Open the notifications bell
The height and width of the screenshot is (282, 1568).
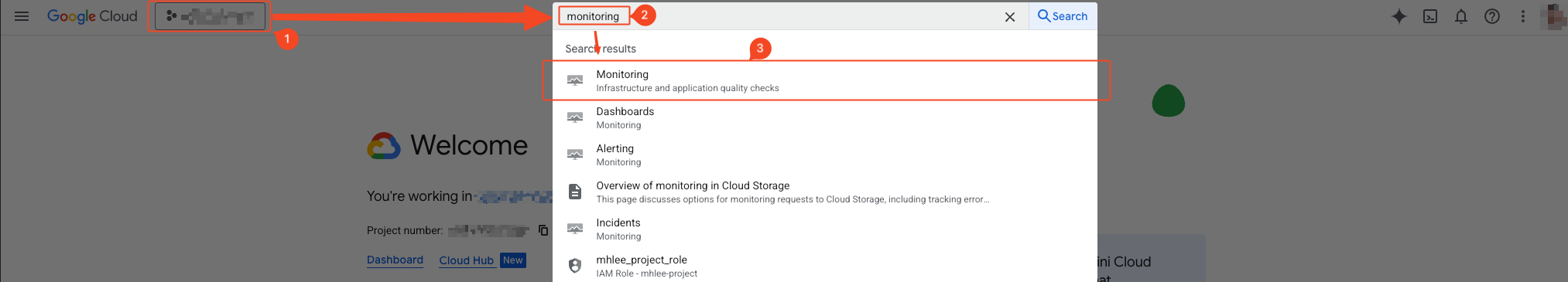point(1461,16)
